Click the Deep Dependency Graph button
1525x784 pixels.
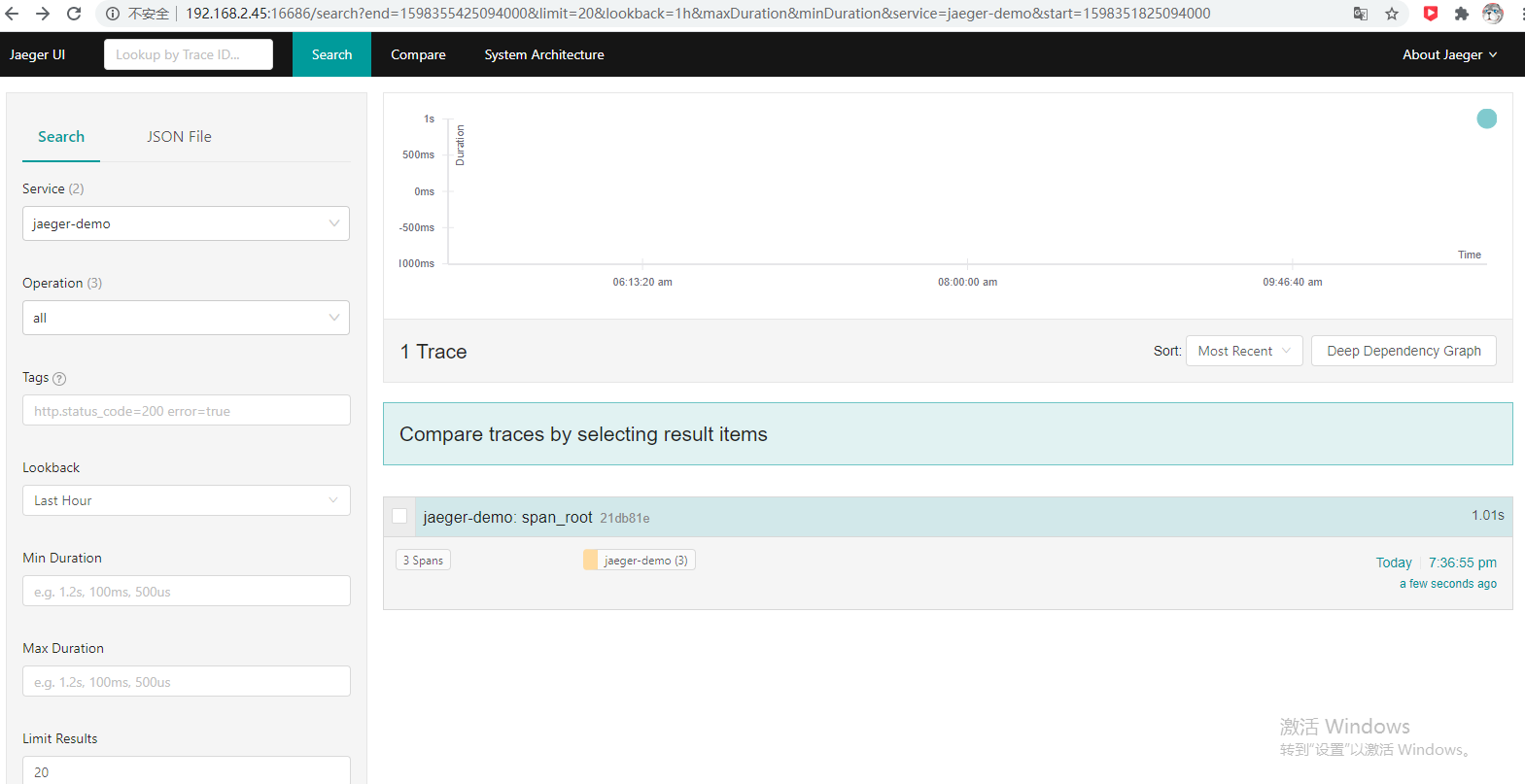(1404, 351)
